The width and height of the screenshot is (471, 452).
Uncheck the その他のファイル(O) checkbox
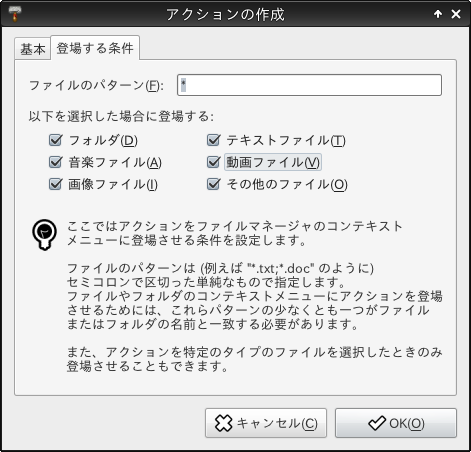(x=213, y=184)
